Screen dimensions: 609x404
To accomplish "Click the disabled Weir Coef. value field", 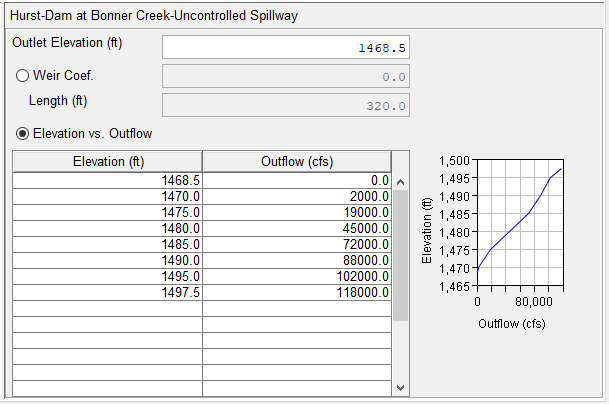I will coord(286,77).
